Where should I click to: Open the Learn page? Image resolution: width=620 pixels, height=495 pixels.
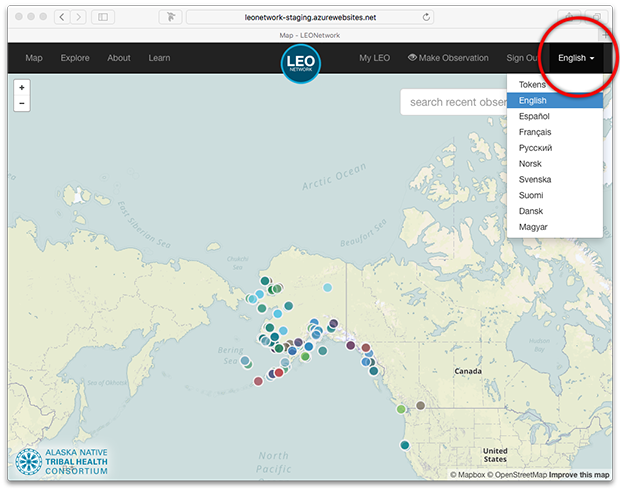(x=159, y=58)
